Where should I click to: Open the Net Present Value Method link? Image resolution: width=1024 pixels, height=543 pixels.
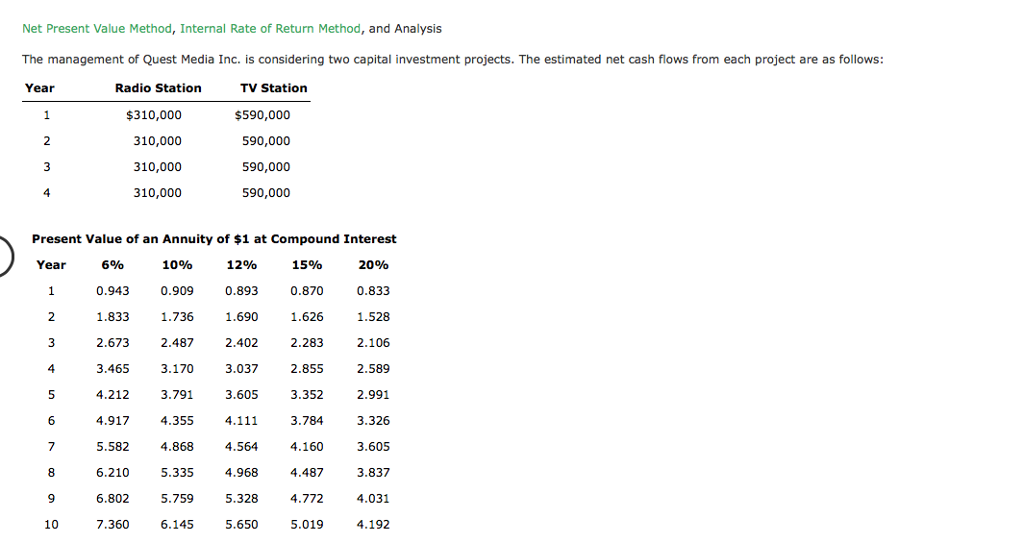coord(97,29)
